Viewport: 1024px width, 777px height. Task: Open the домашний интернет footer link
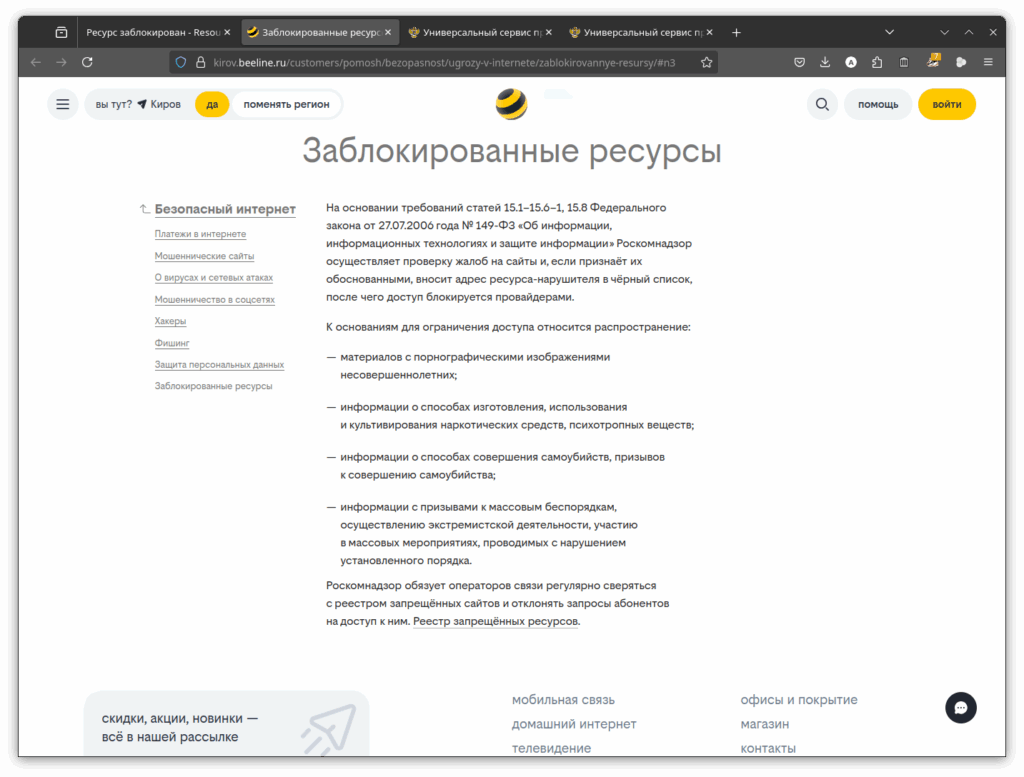tap(574, 724)
